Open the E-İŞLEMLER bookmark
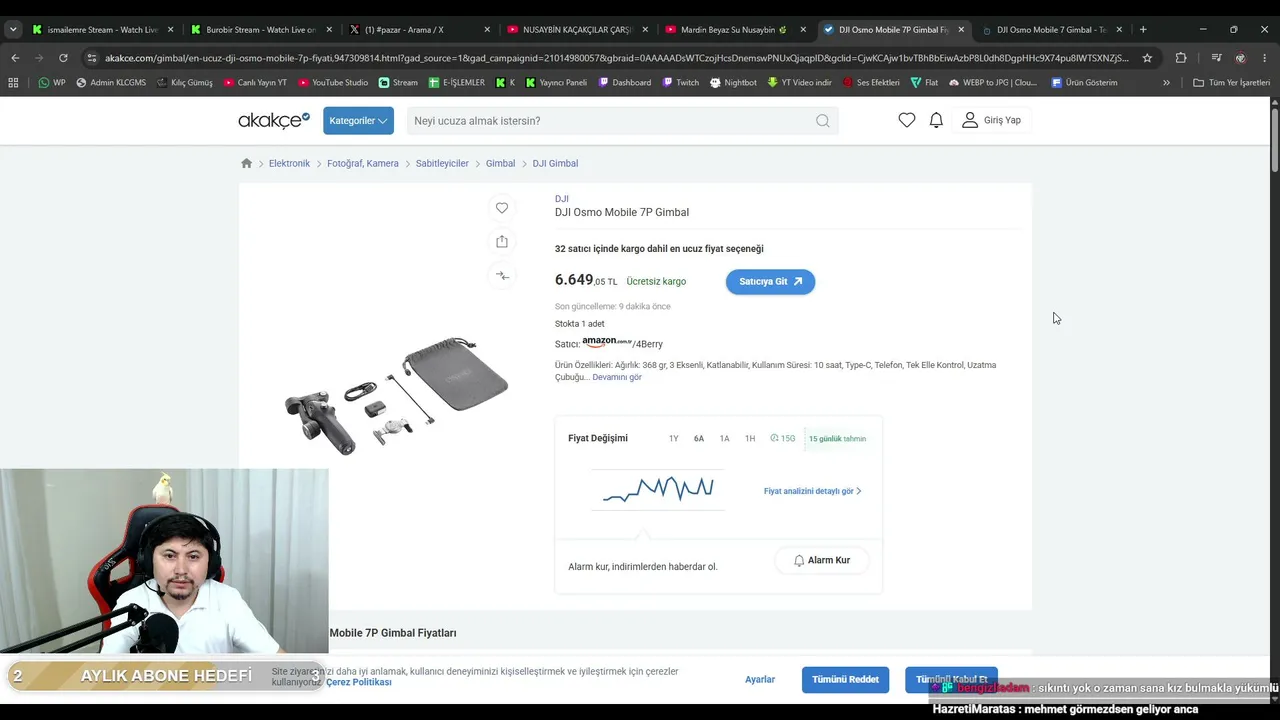This screenshot has height=720, width=1280. click(456, 82)
